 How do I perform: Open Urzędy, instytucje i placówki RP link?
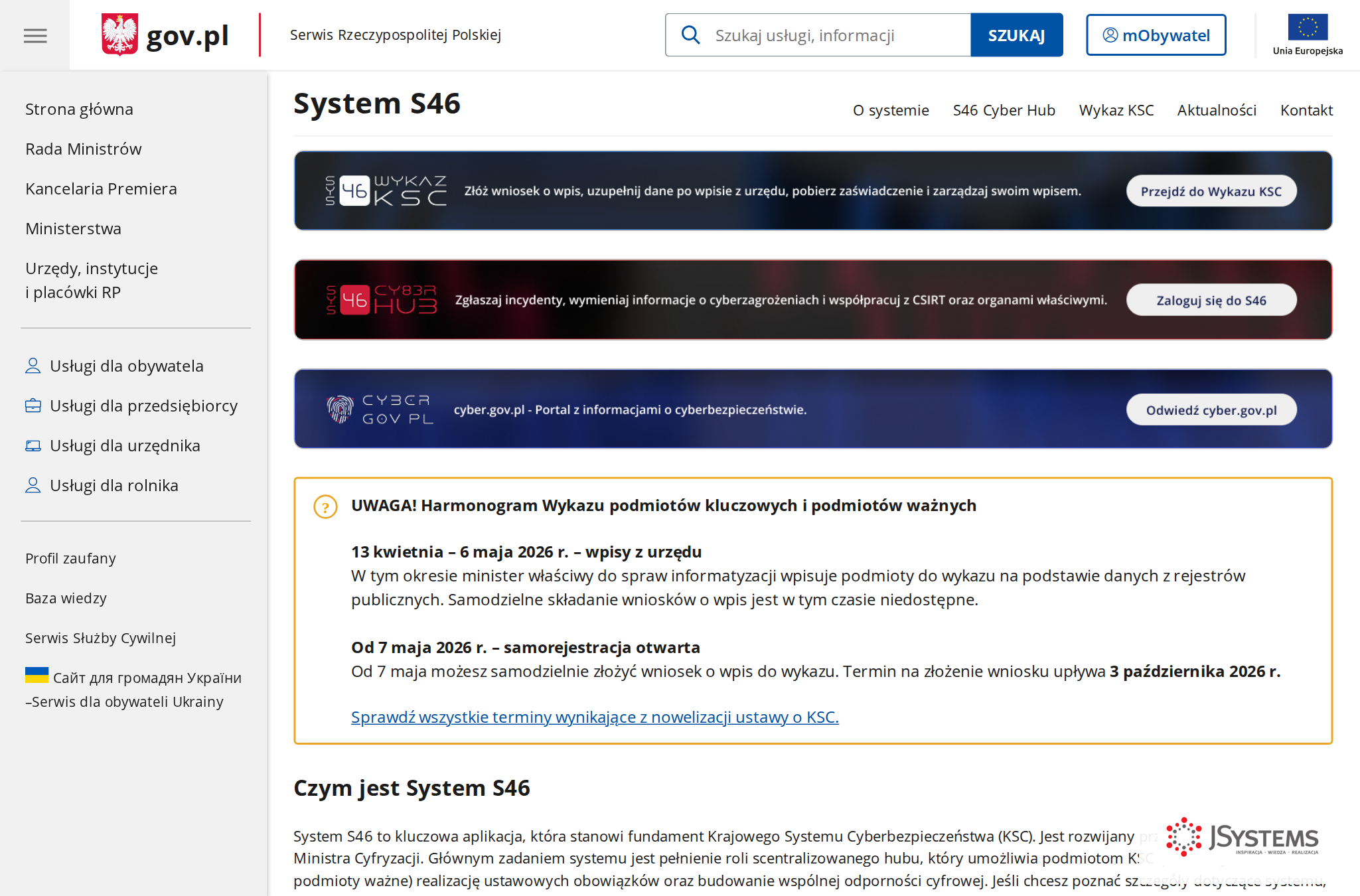point(92,280)
